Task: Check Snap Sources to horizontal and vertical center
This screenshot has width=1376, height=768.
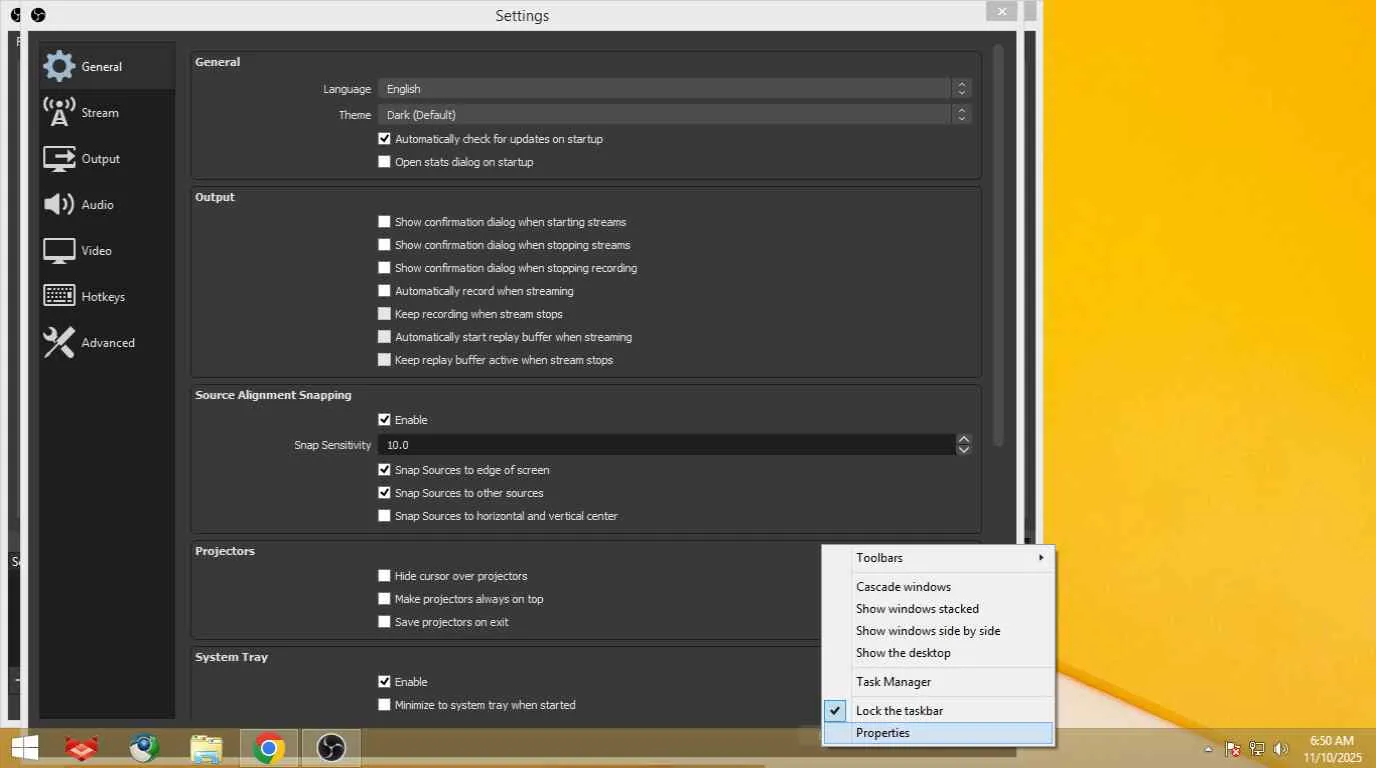Action: pyautogui.click(x=384, y=516)
